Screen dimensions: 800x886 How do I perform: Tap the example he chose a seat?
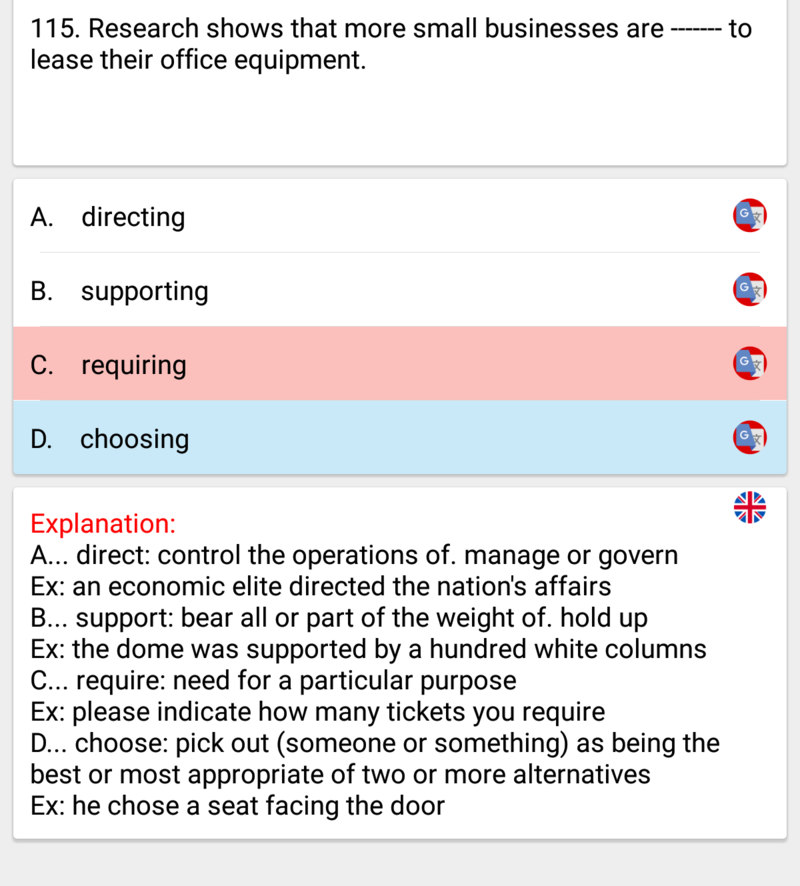[x=238, y=806]
